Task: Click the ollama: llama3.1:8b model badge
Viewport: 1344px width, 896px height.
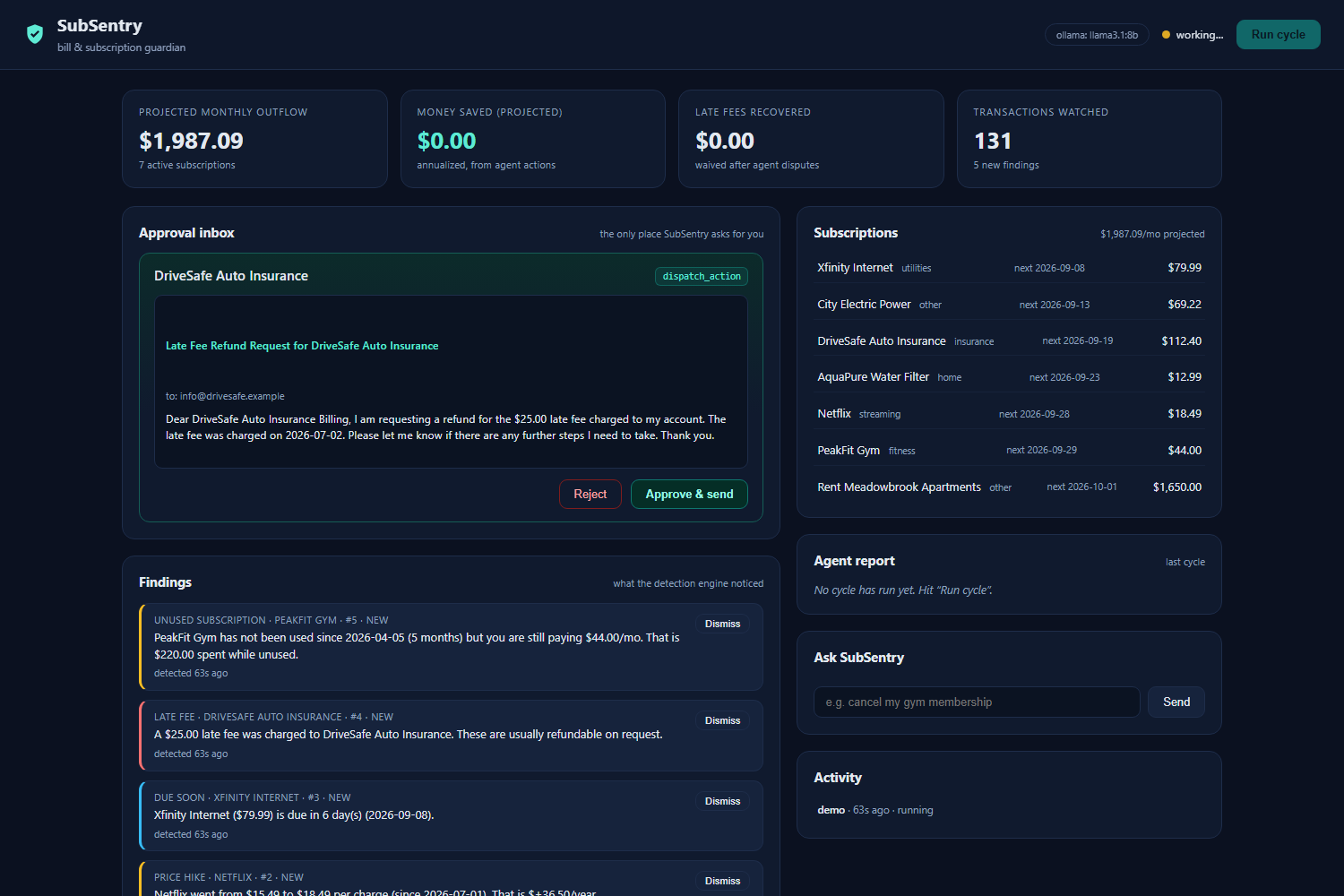Action: point(1097,35)
